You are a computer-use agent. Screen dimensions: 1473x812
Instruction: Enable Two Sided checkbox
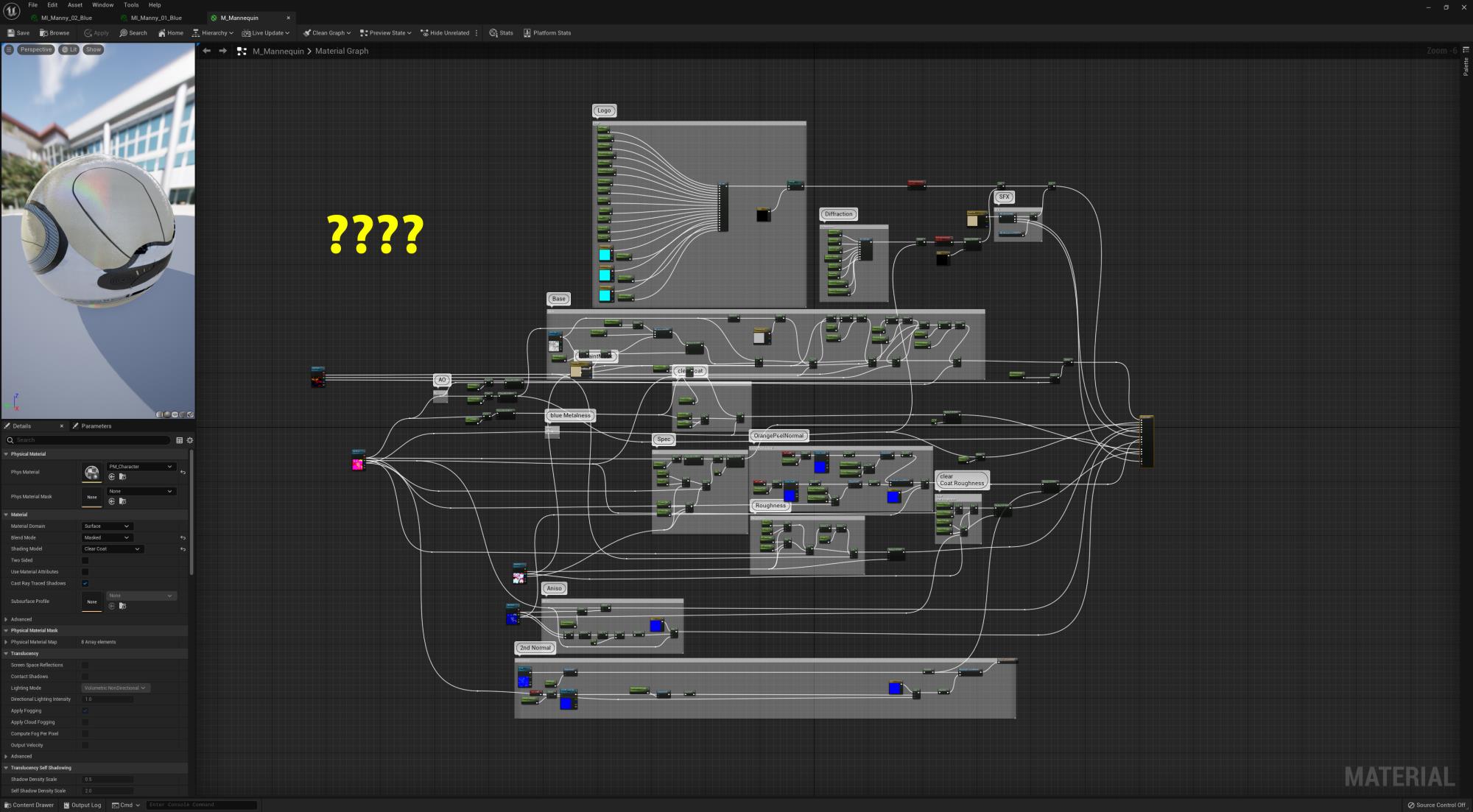click(x=85, y=560)
